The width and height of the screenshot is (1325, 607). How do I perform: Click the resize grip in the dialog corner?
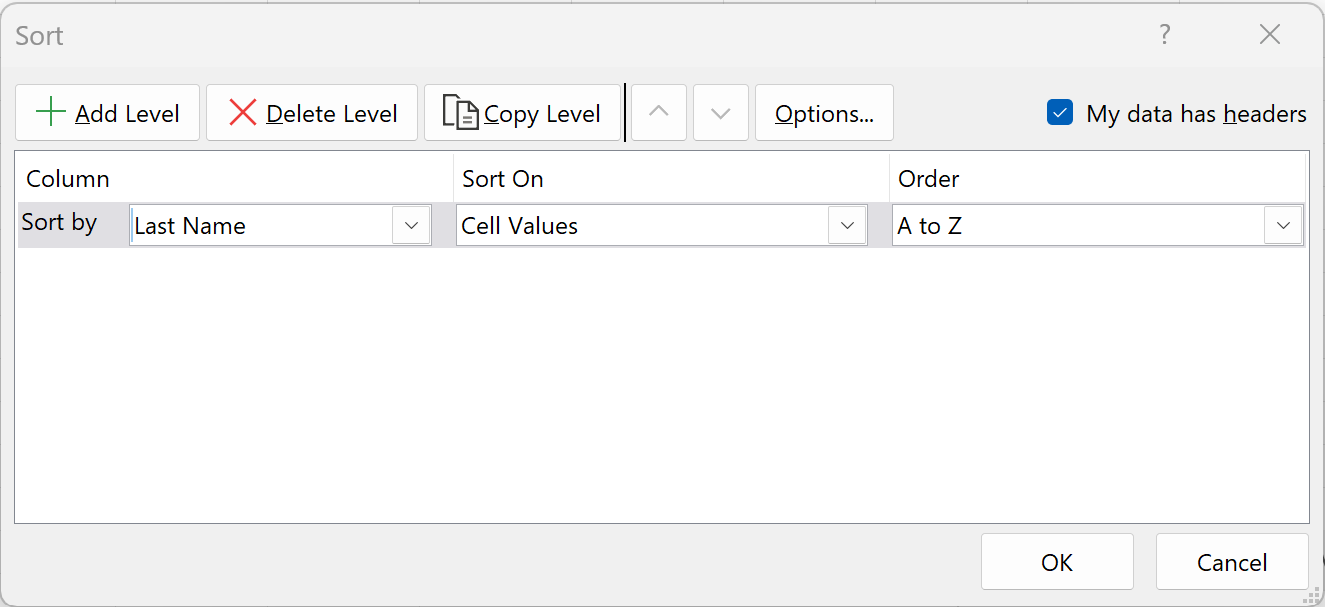coord(1314,596)
